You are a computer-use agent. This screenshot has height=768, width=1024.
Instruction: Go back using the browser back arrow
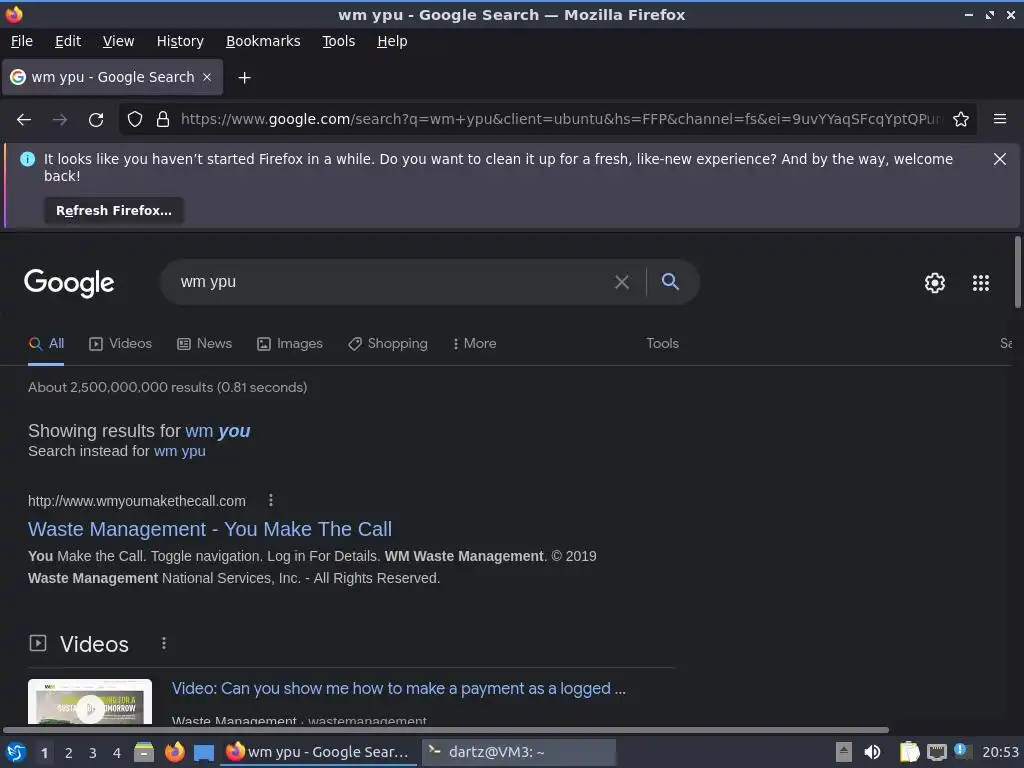tap(24, 120)
